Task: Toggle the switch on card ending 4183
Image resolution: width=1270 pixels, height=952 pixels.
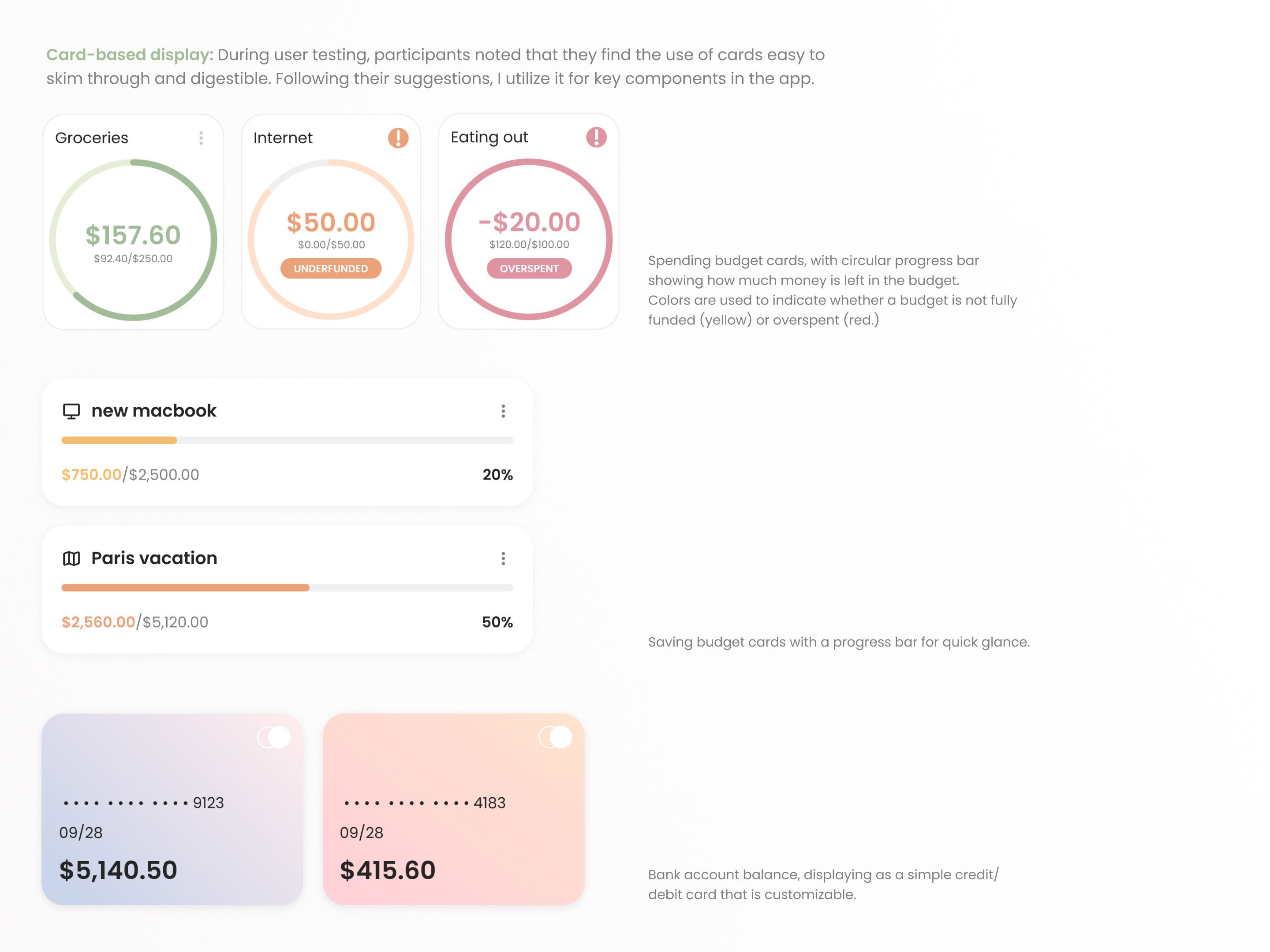Action: point(555,737)
